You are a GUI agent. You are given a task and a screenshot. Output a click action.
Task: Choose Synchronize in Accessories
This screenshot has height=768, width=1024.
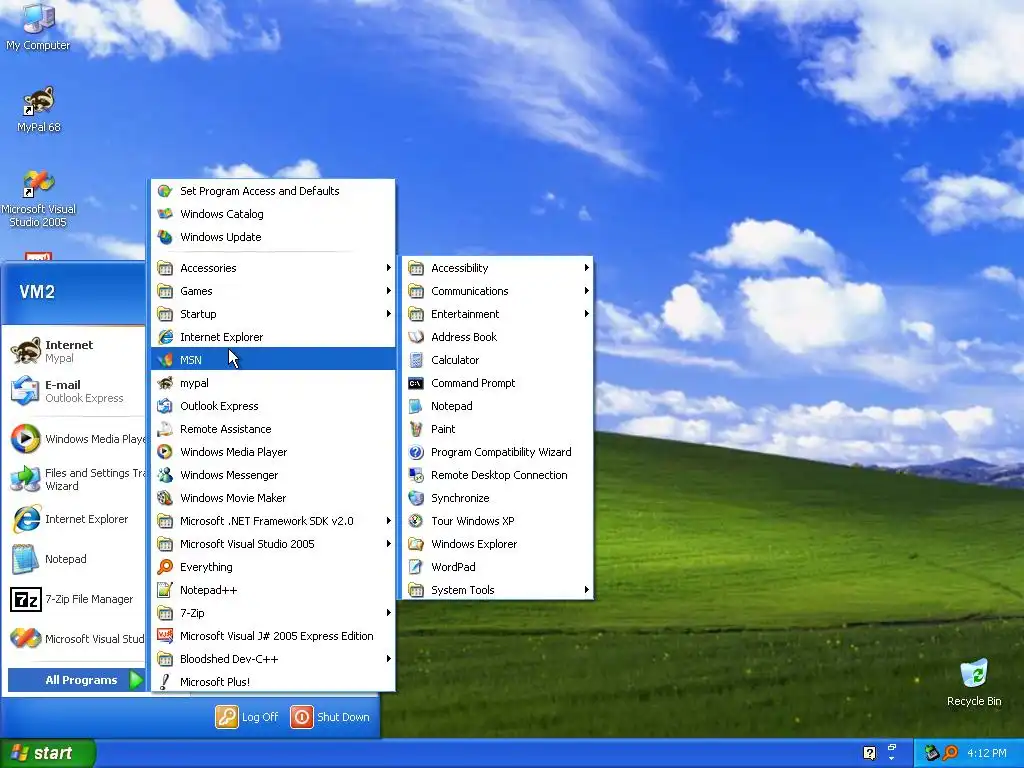[498, 498]
